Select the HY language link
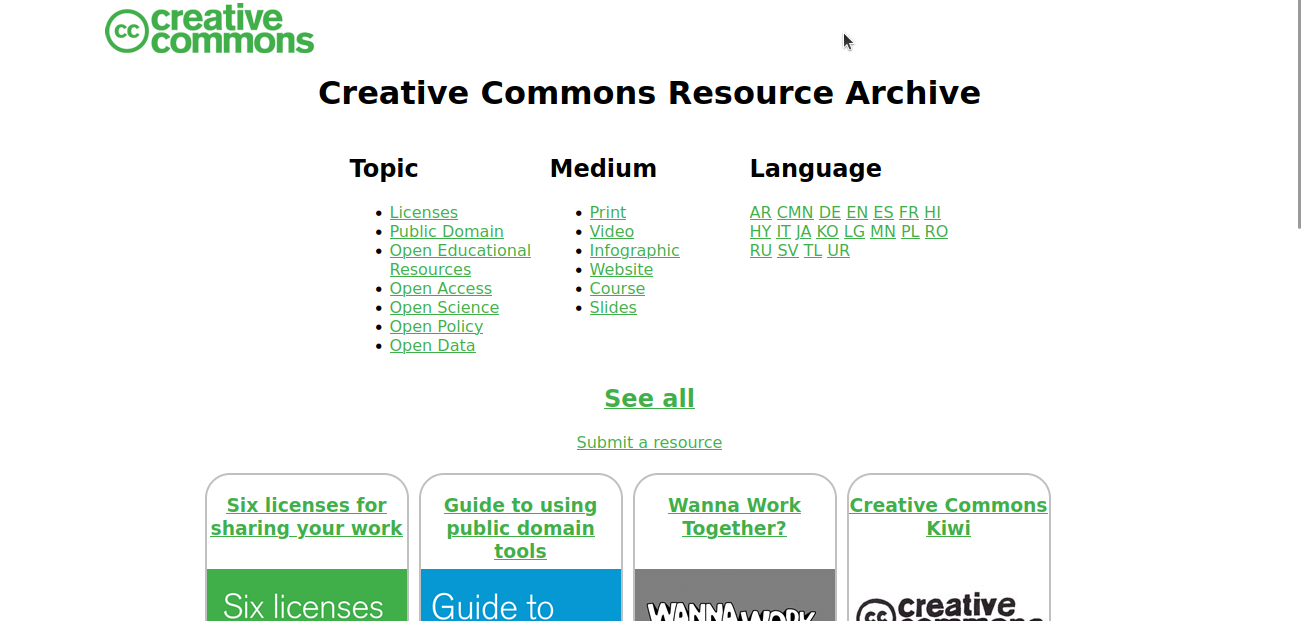This screenshot has width=1301, height=621. pyautogui.click(x=761, y=231)
